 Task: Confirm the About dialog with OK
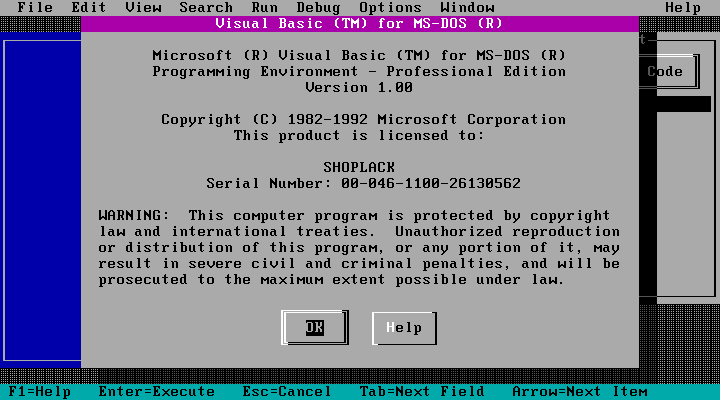click(x=315, y=327)
